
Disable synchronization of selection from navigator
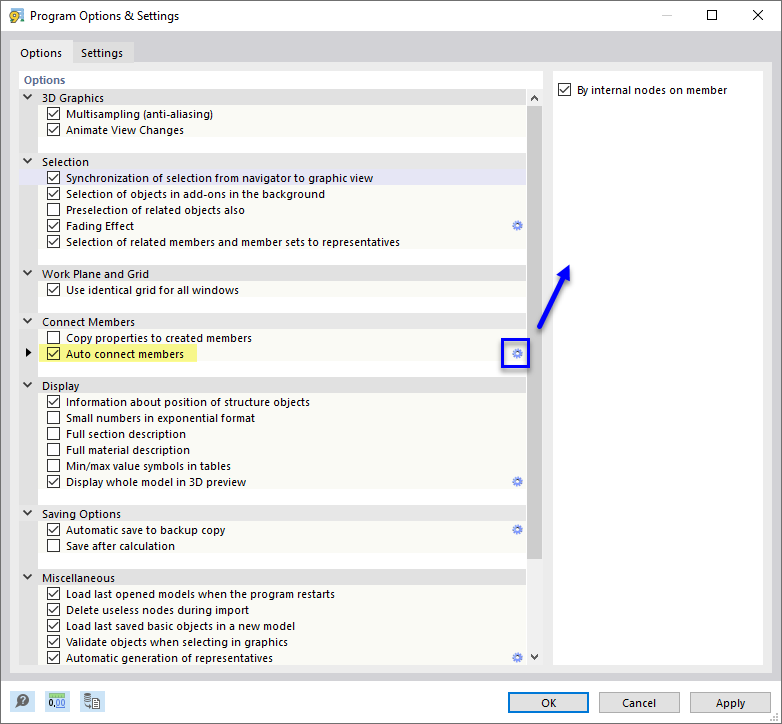[53, 178]
